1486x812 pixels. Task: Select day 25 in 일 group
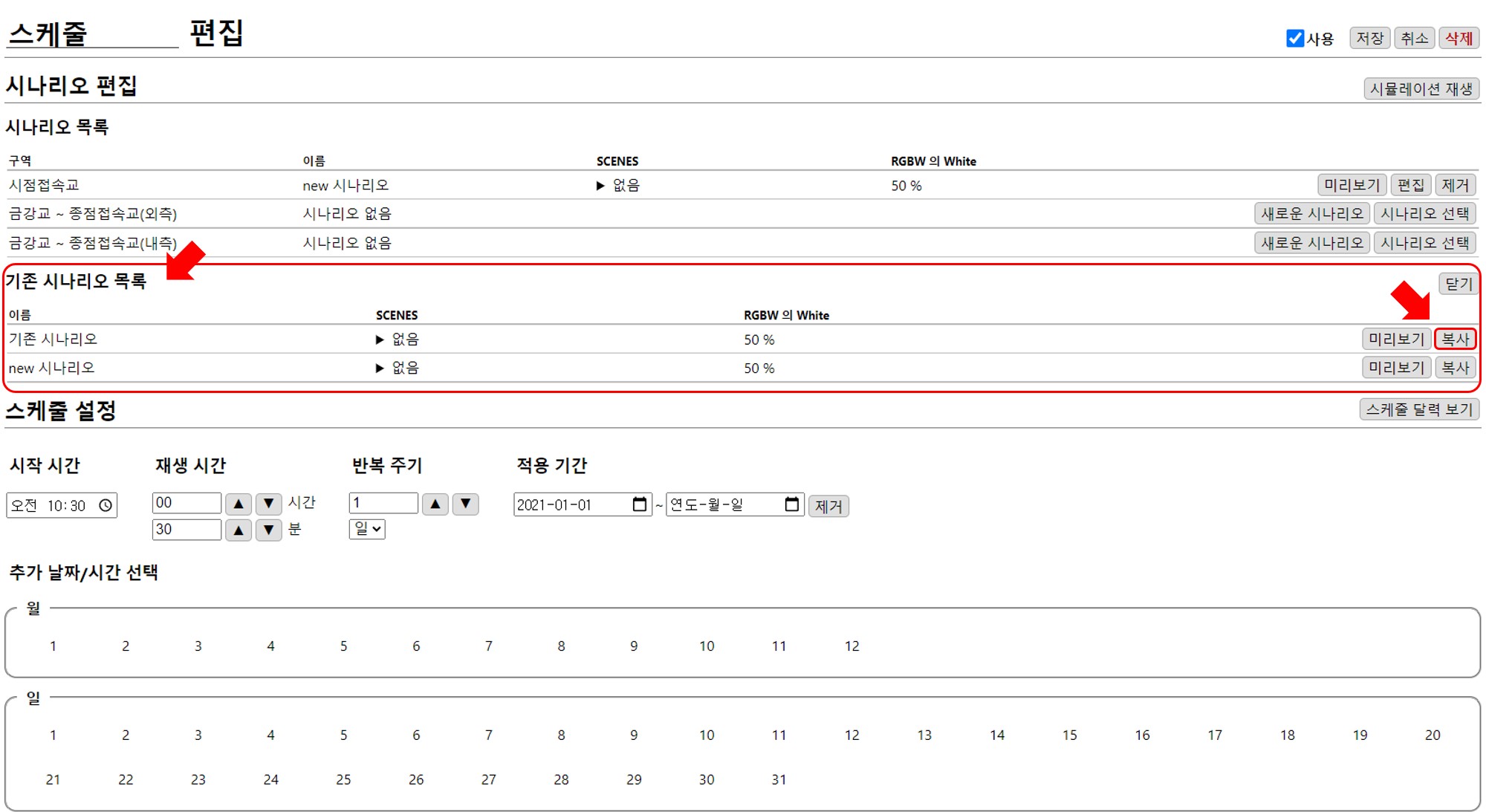[343, 780]
